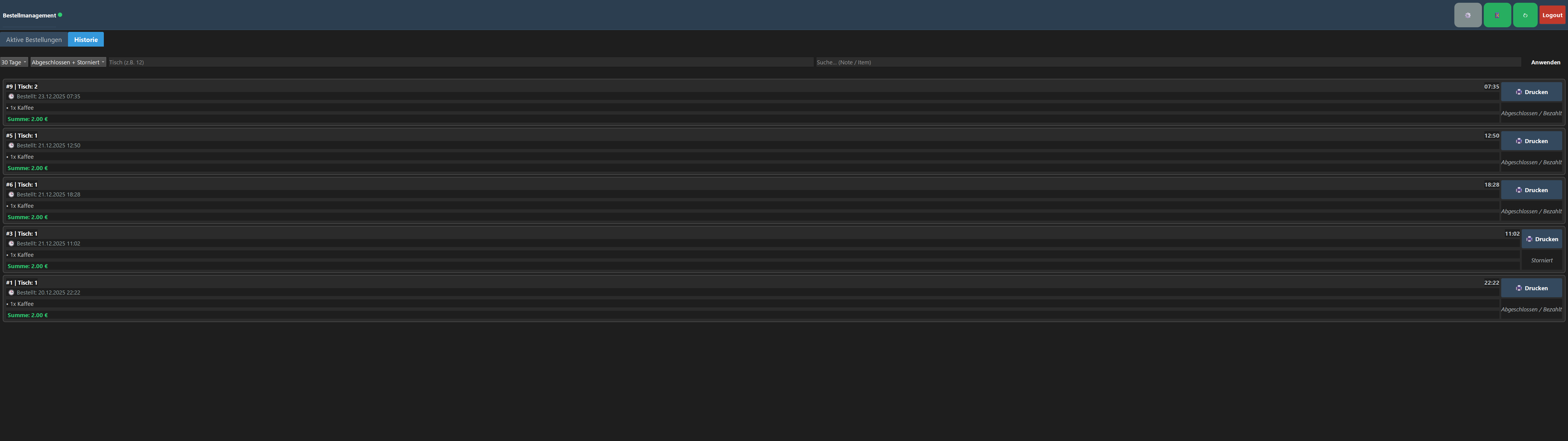Print order #9 with Drucken
Screen dimensions: 1568x441
[x=1531, y=92]
